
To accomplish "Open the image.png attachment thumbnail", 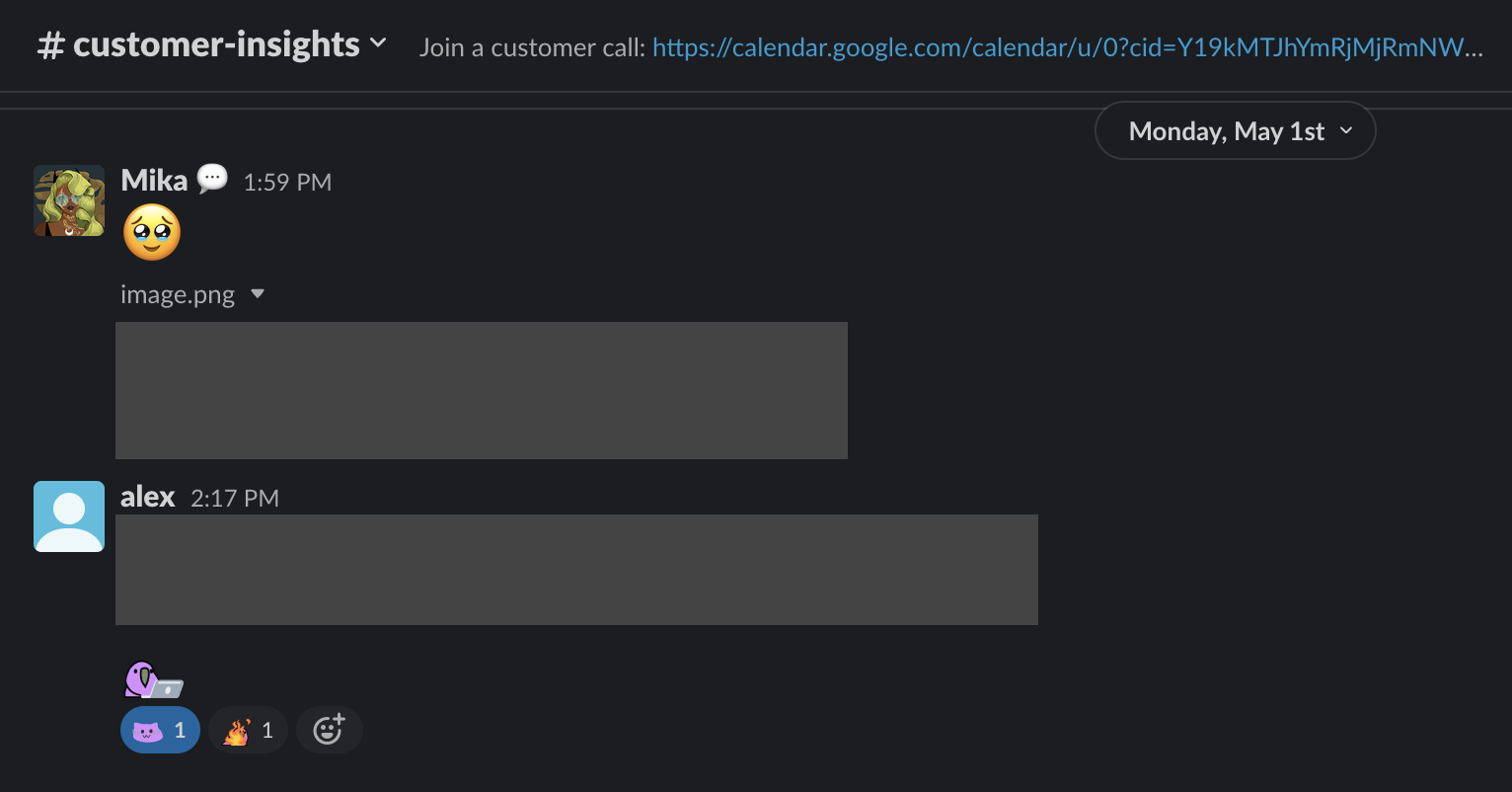I will pos(482,390).
